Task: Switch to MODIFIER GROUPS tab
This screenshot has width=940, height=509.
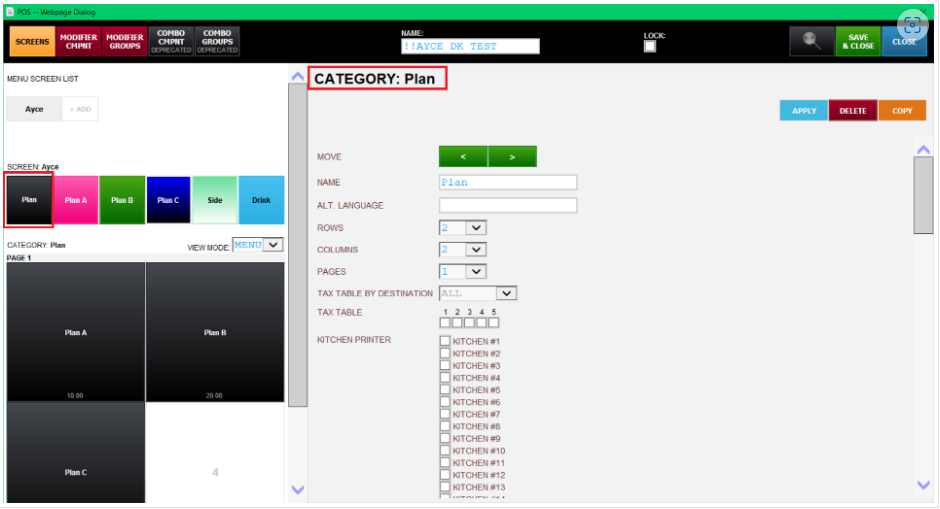Action: tap(125, 41)
